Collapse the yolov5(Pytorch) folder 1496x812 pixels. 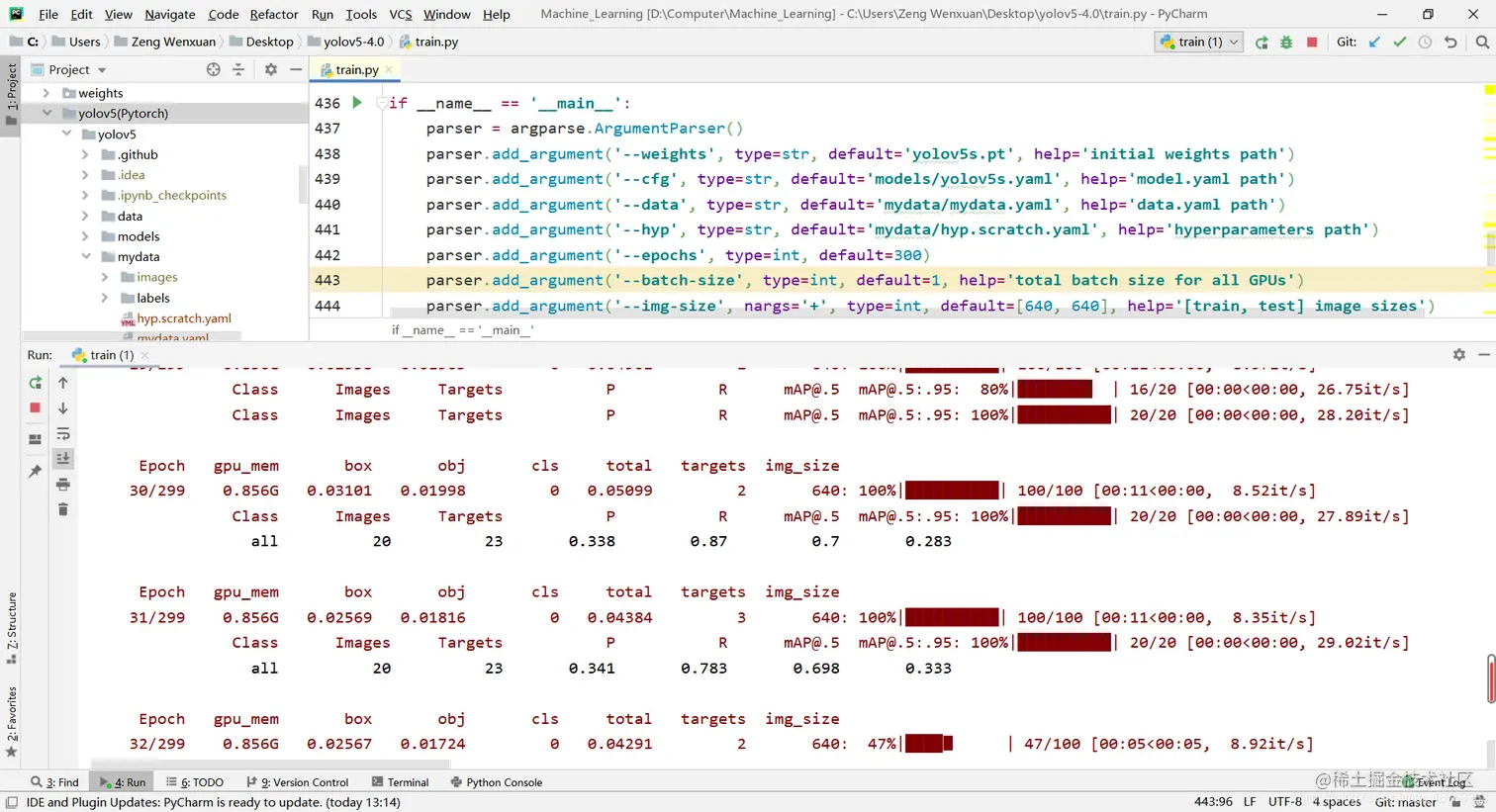tap(47, 113)
